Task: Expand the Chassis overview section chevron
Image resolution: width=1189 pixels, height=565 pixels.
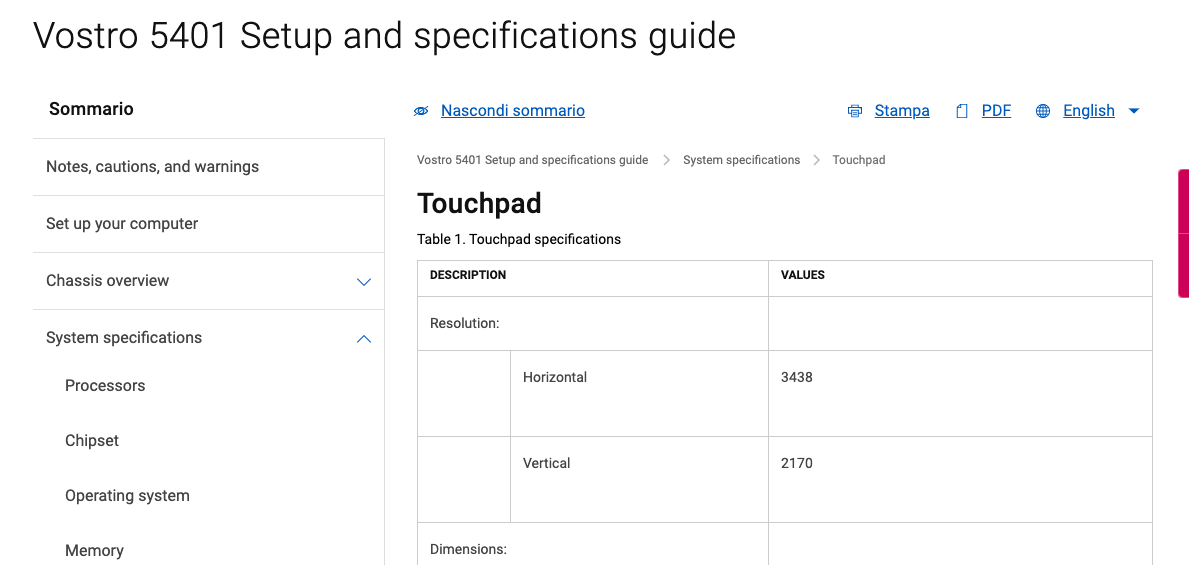Action: click(364, 282)
